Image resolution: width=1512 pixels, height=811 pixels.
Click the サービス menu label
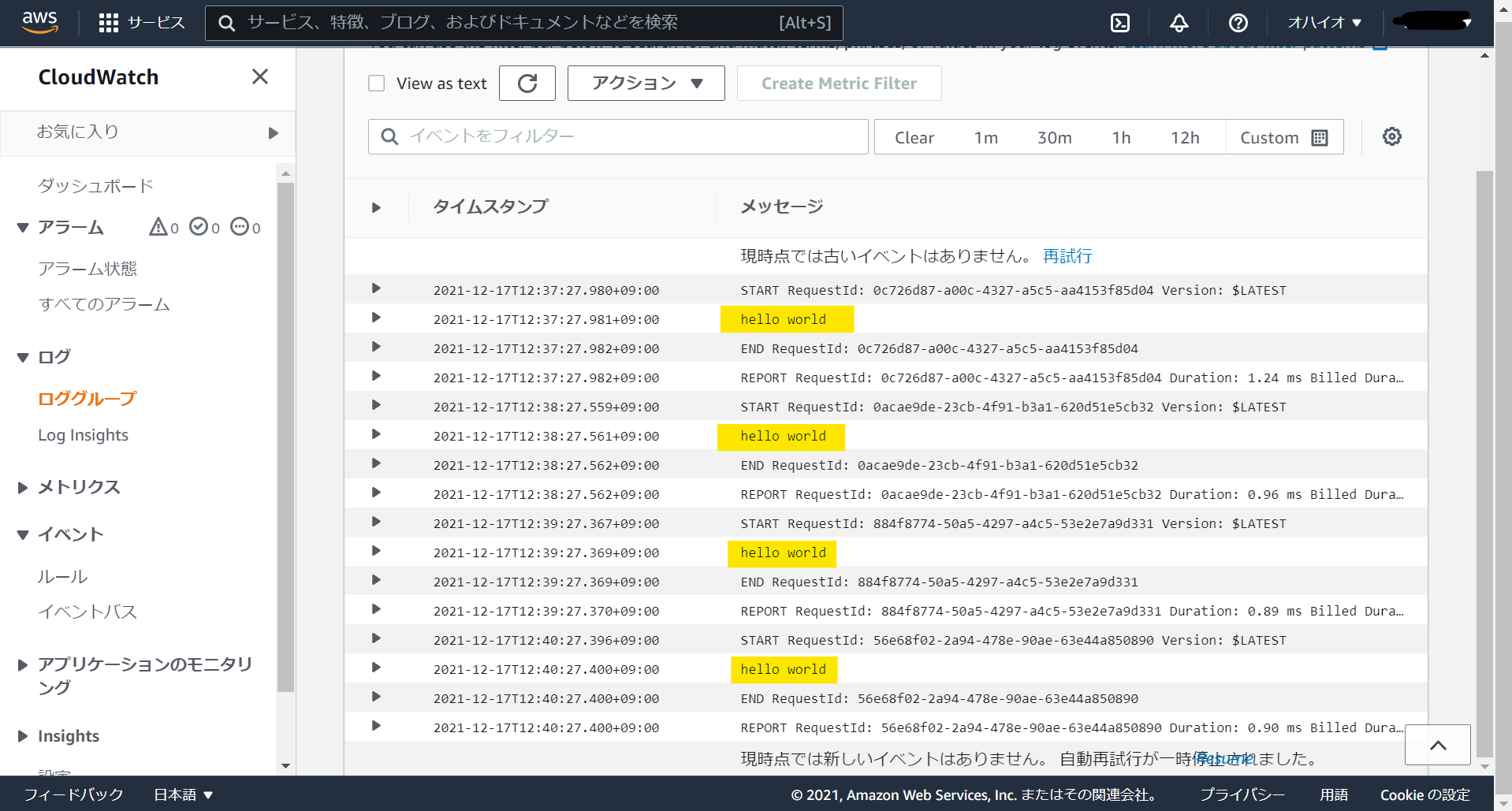pyautogui.click(x=156, y=23)
